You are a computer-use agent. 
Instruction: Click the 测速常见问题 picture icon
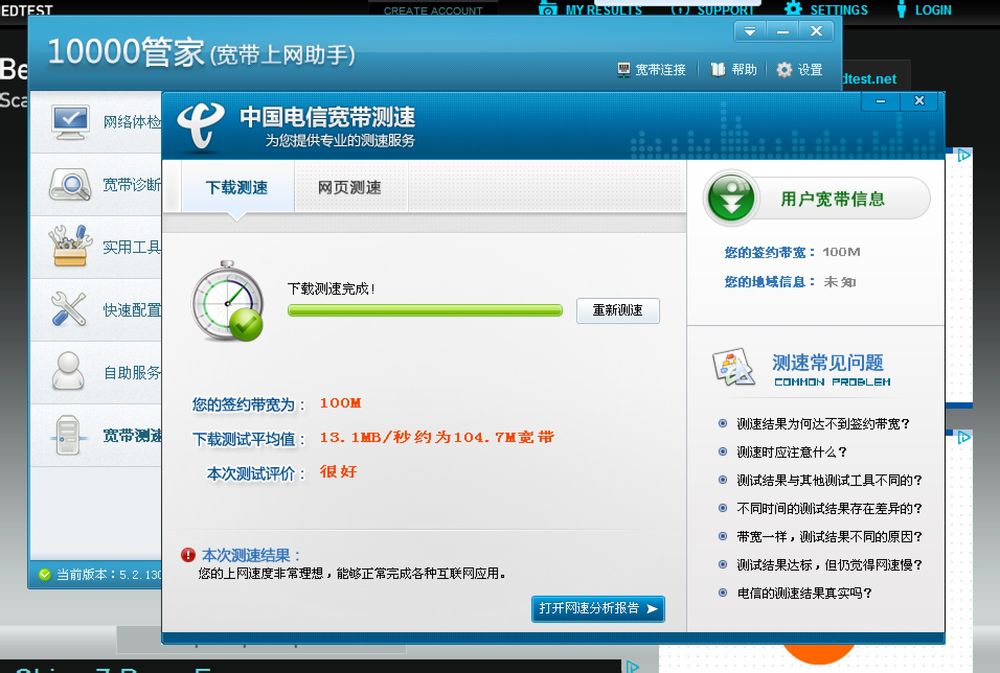733,367
